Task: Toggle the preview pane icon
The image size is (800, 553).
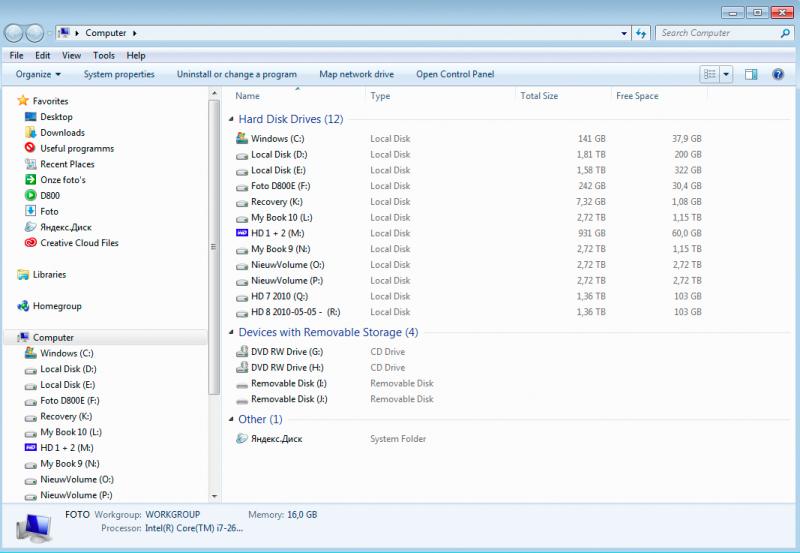Action: coord(751,74)
